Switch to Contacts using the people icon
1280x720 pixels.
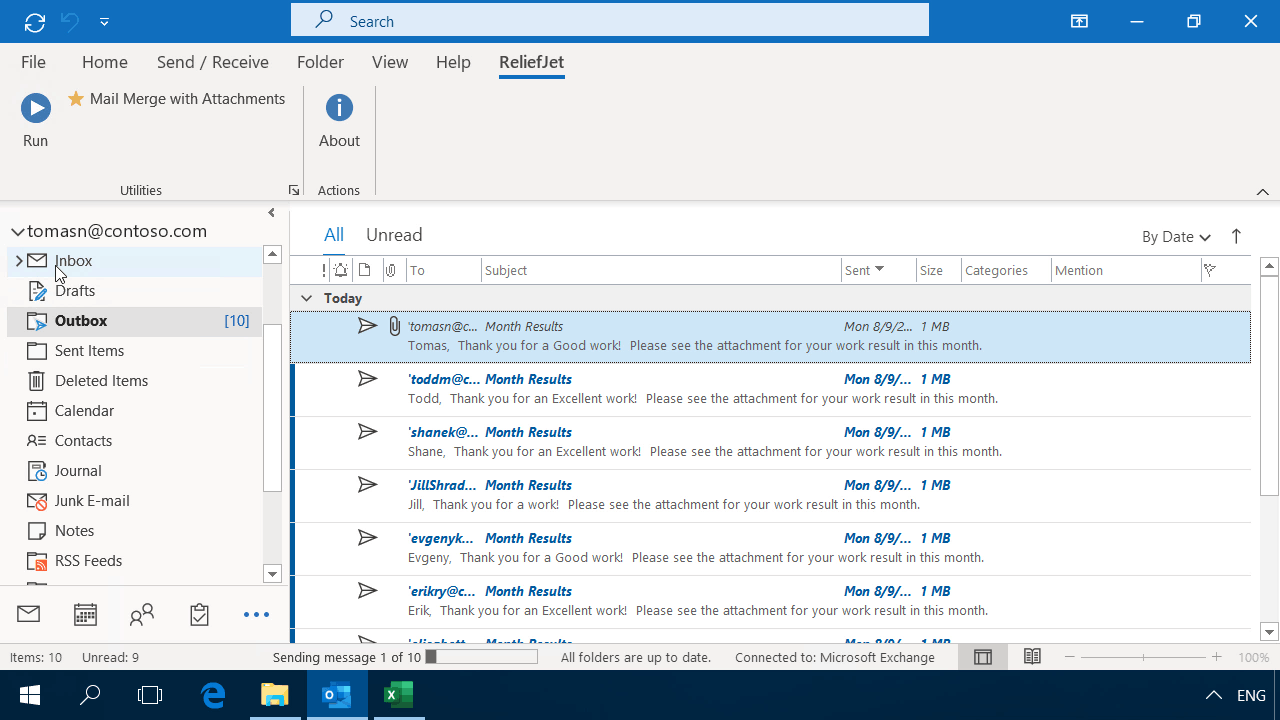point(142,614)
